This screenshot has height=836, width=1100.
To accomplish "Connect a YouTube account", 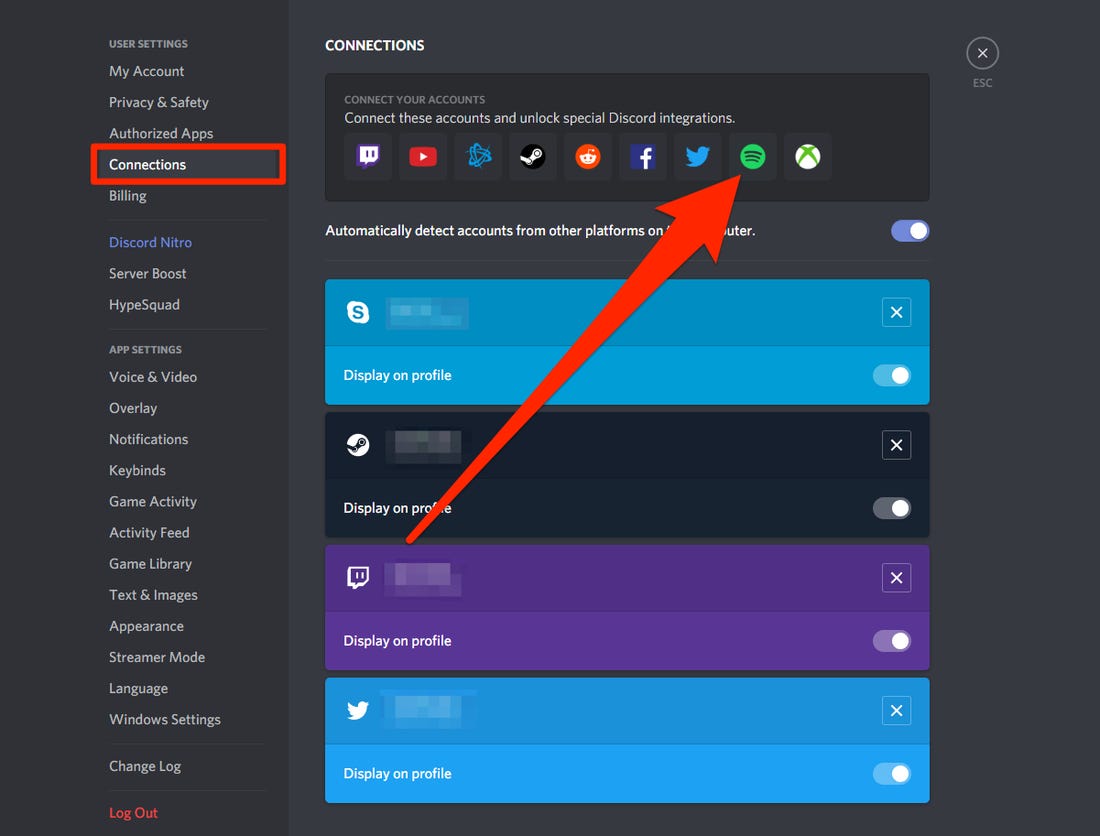I will click(x=422, y=157).
